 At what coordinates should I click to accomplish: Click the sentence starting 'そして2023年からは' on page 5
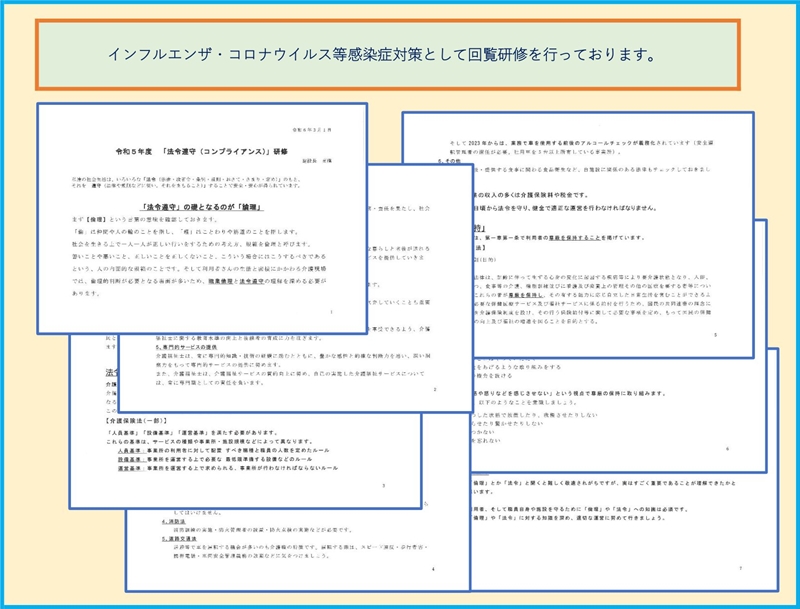point(582,143)
